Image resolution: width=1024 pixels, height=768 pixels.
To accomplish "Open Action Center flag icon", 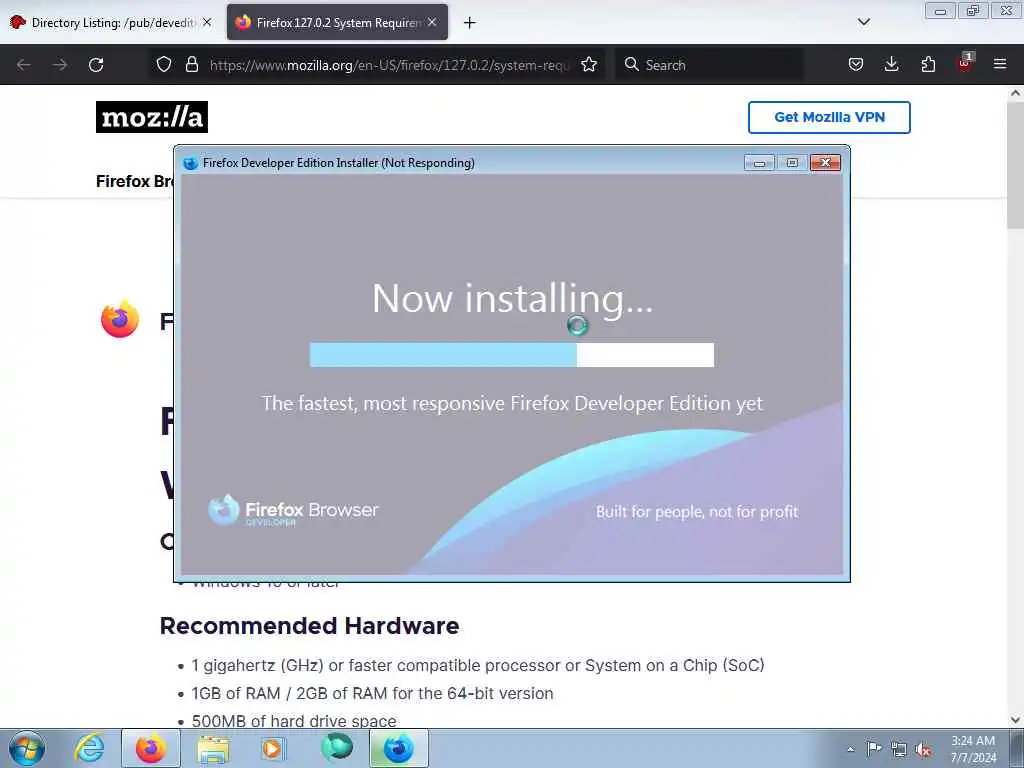I will [874, 748].
